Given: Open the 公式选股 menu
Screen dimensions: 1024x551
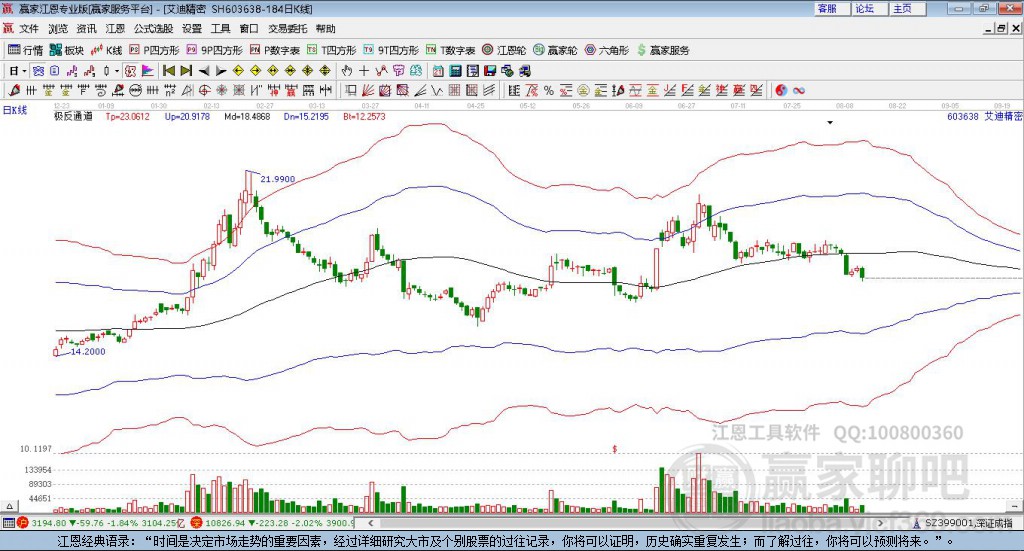Looking at the screenshot, I should 153,29.
